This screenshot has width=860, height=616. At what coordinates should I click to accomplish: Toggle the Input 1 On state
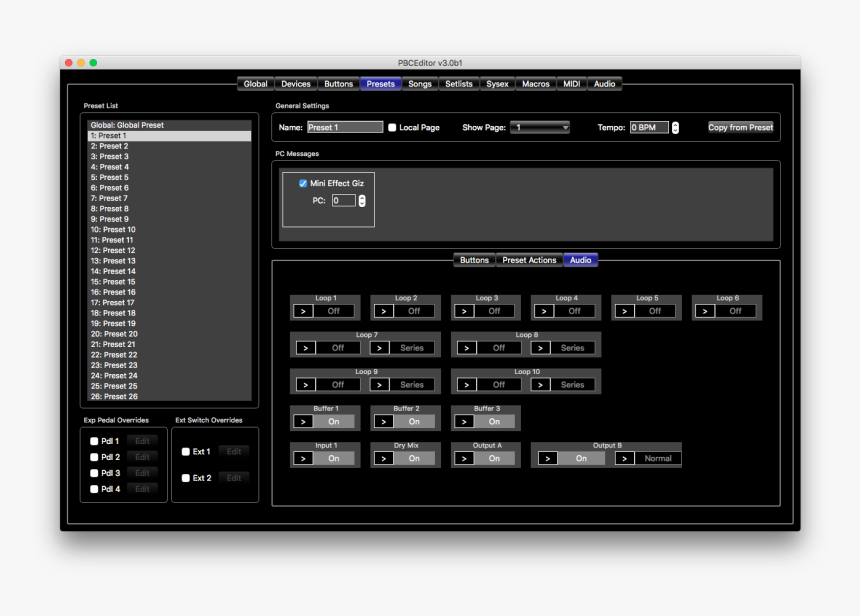click(334, 459)
